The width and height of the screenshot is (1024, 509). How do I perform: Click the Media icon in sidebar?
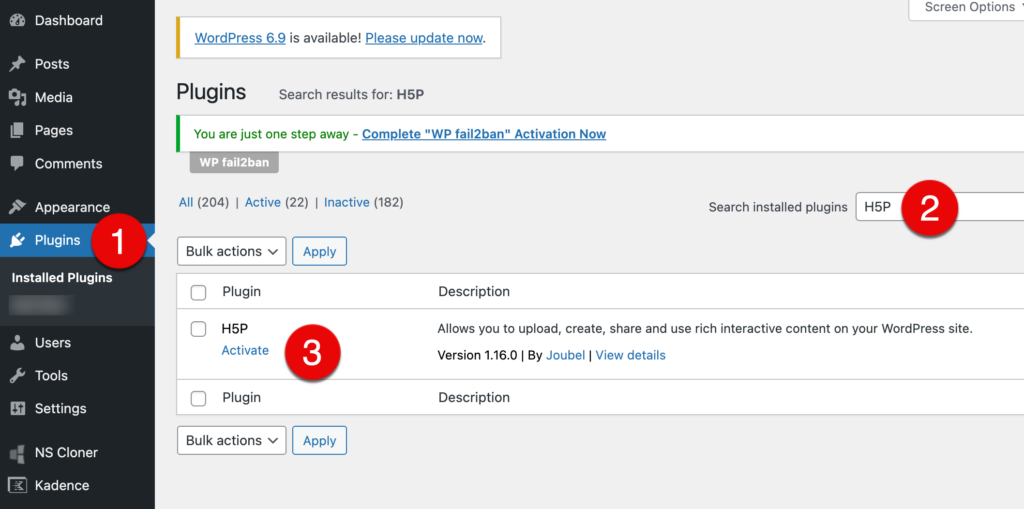tap(17, 97)
